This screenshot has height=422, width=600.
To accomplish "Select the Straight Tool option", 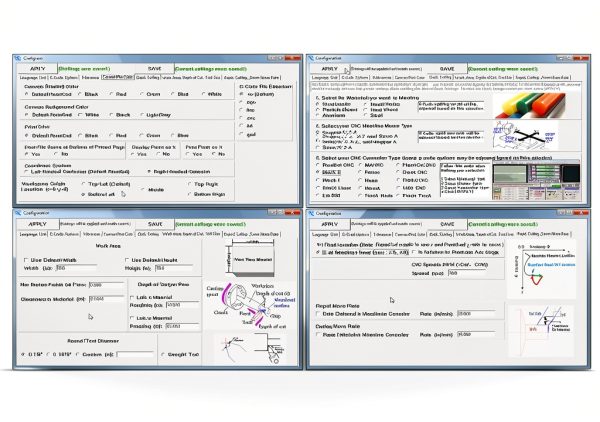I will pos(180,355).
